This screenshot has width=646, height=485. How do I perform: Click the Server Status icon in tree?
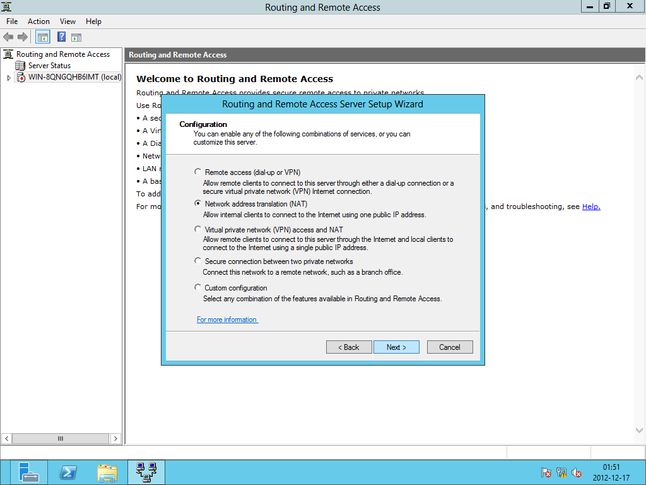click(x=20, y=66)
